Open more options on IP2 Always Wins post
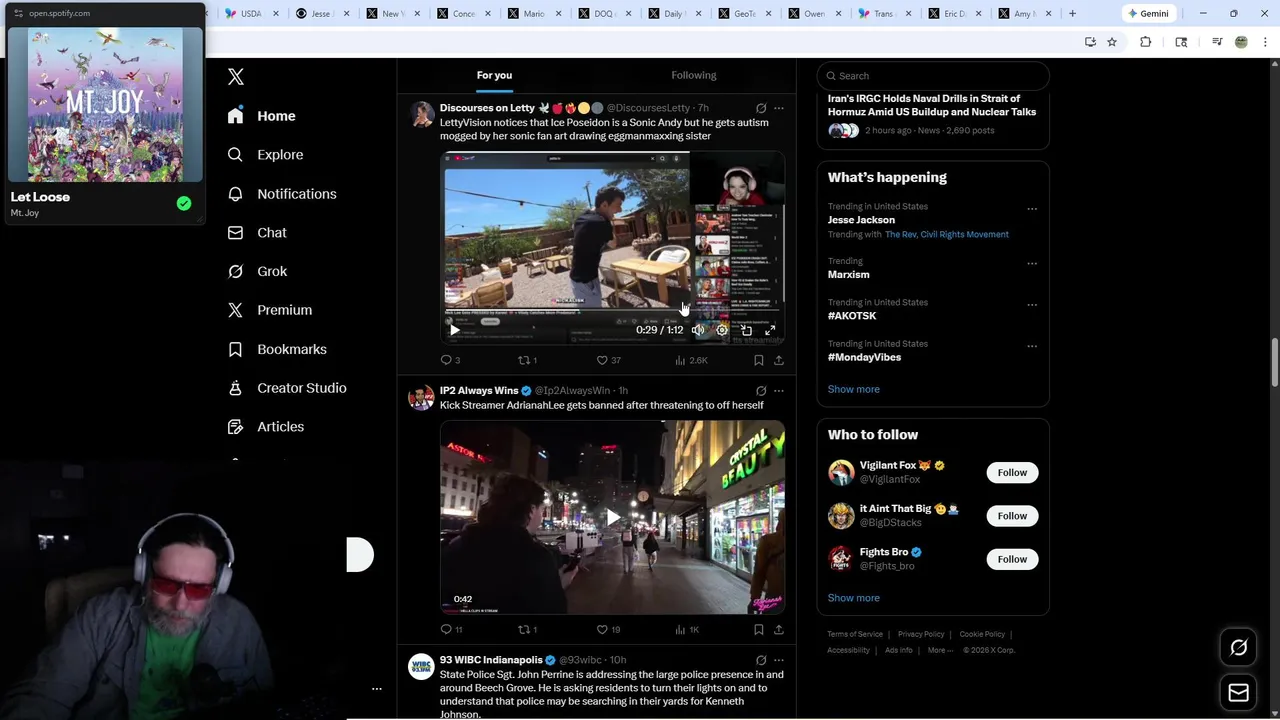The height and width of the screenshot is (720, 1280). [779, 391]
